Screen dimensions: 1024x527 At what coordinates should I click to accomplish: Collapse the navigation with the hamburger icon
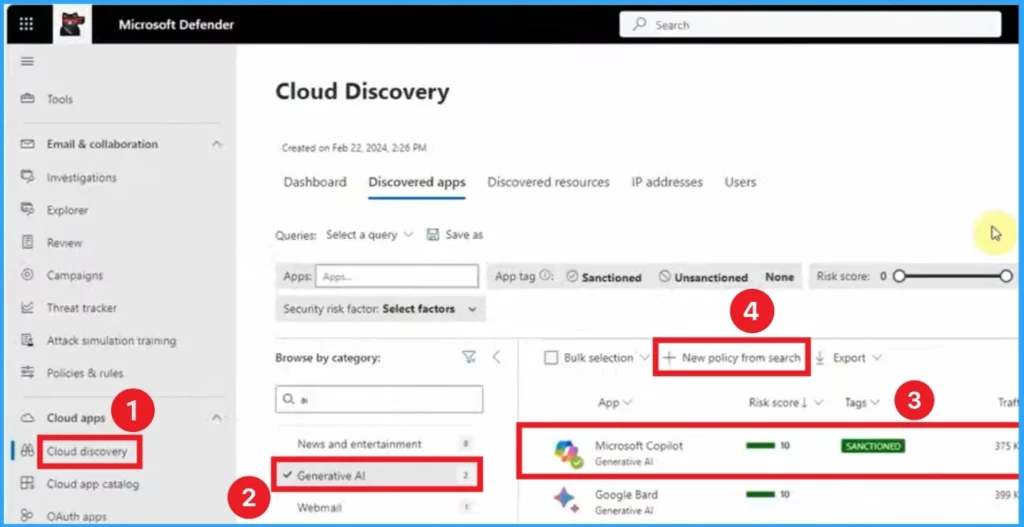(27, 62)
